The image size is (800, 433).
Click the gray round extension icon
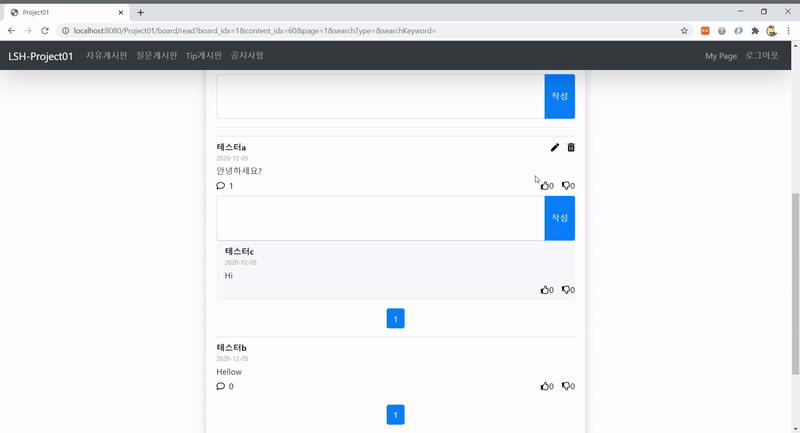(x=721, y=31)
